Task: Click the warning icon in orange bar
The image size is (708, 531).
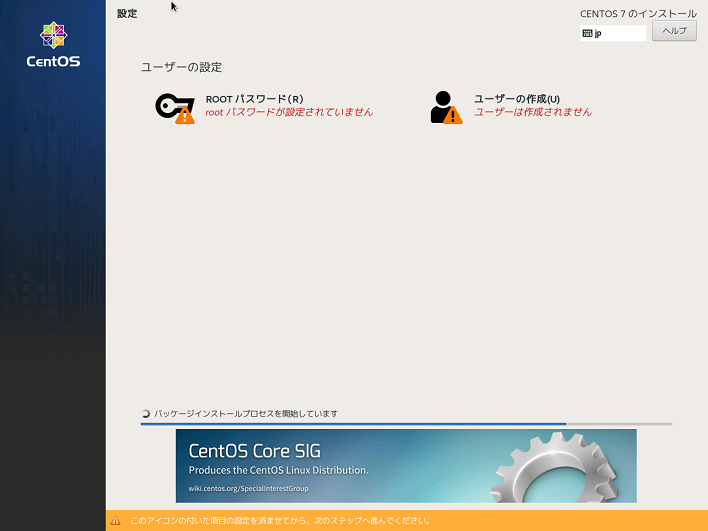Action: (116, 521)
